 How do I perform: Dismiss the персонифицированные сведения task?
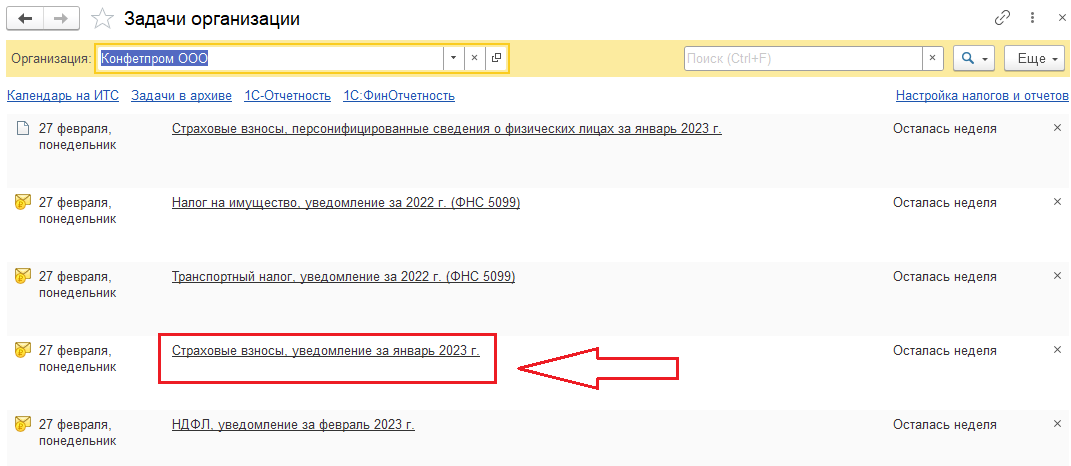(x=1057, y=128)
